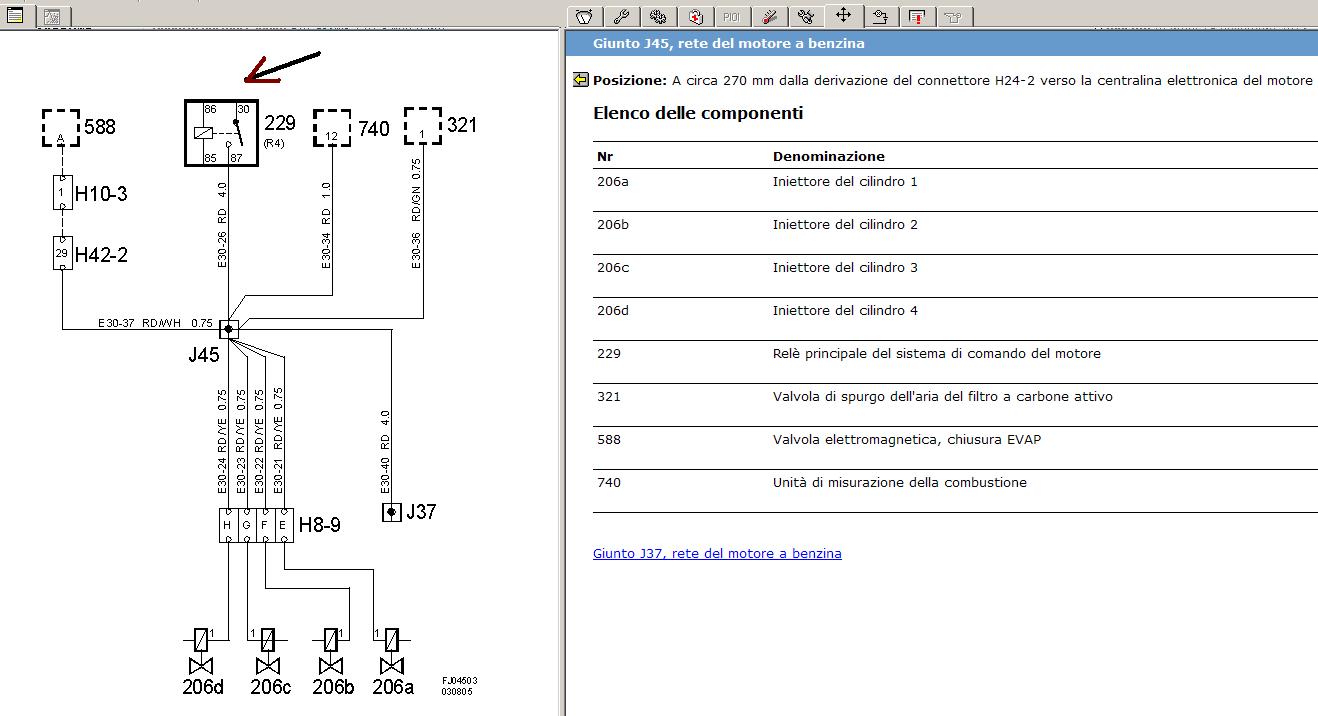The height and width of the screenshot is (716, 1318).
Task: Select component 588 box in diagram
Action: (x=61, y=127)
